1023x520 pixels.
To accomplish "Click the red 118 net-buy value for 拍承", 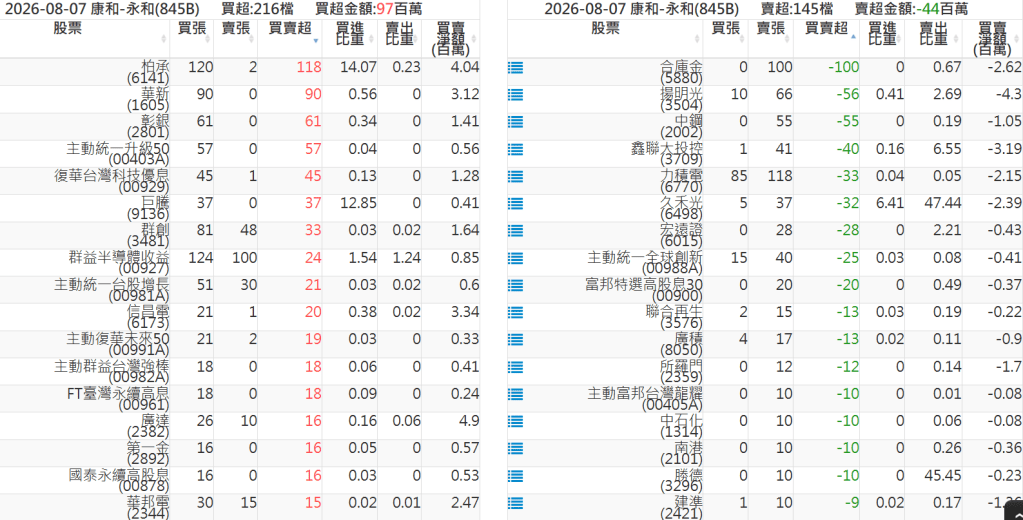I will click(309, 67).
